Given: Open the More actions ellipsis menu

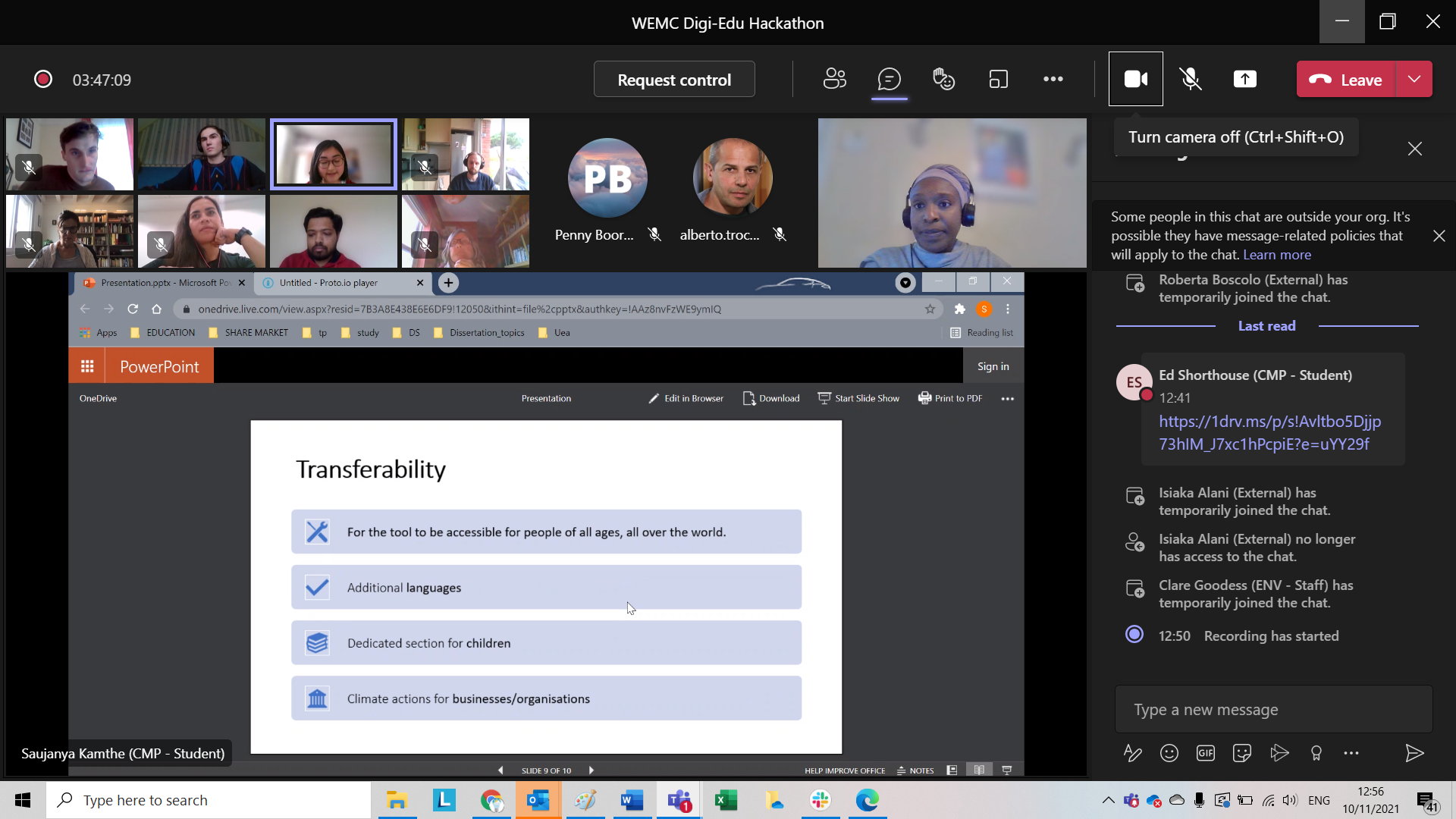Looking at the screenshot, I should (1053, 79).
